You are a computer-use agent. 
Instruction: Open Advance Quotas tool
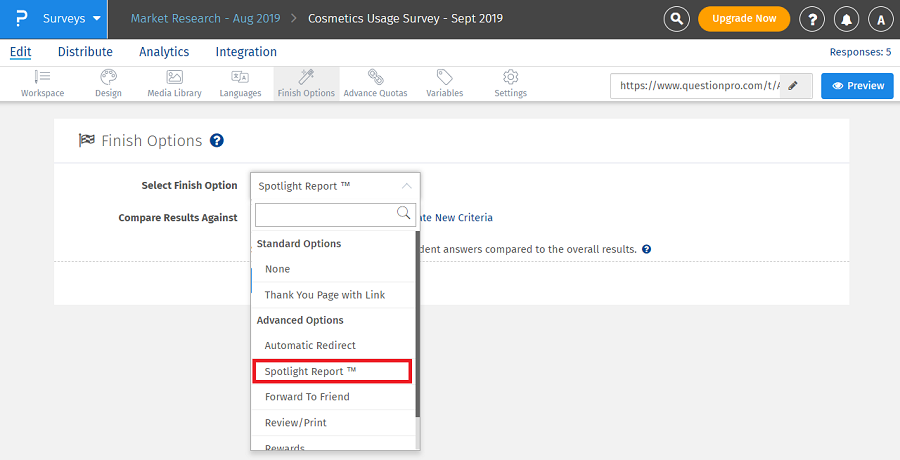pyautogui.click(x=375, y=84)
